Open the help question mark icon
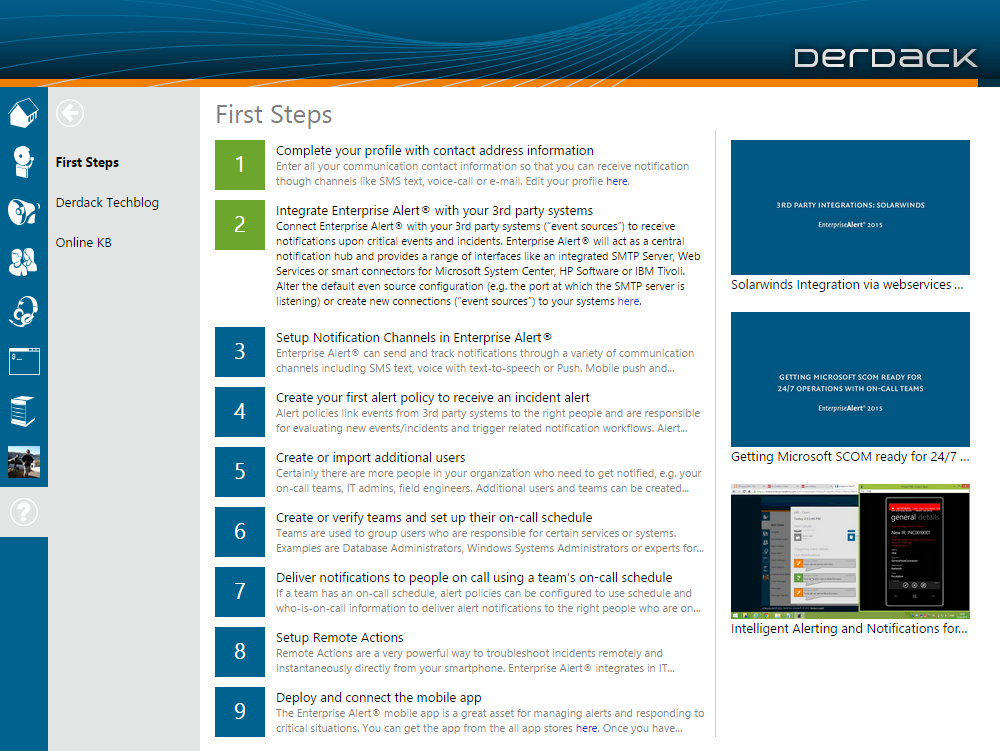The image size is (1000, 751). [x=24, y=512]
